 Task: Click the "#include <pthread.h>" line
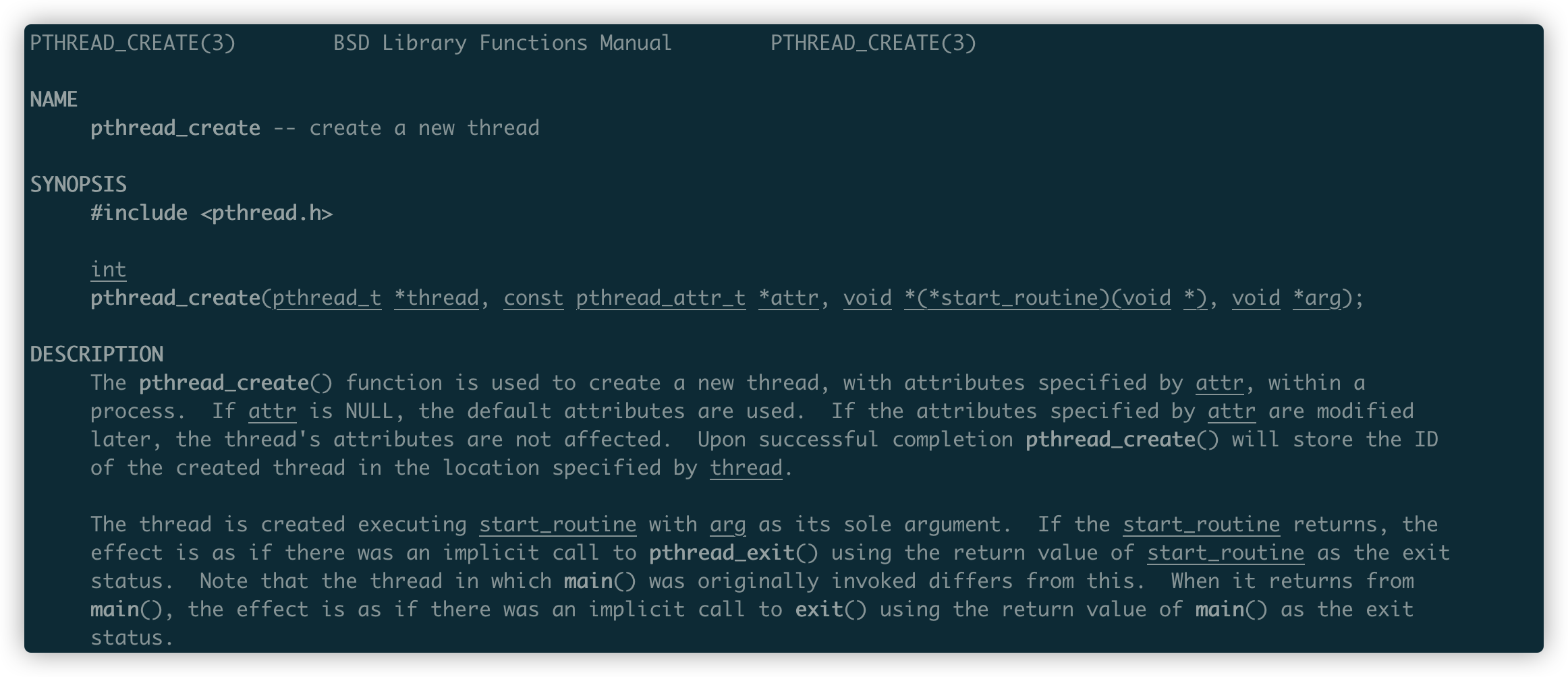pyautogui.click(x=212, y=213)
